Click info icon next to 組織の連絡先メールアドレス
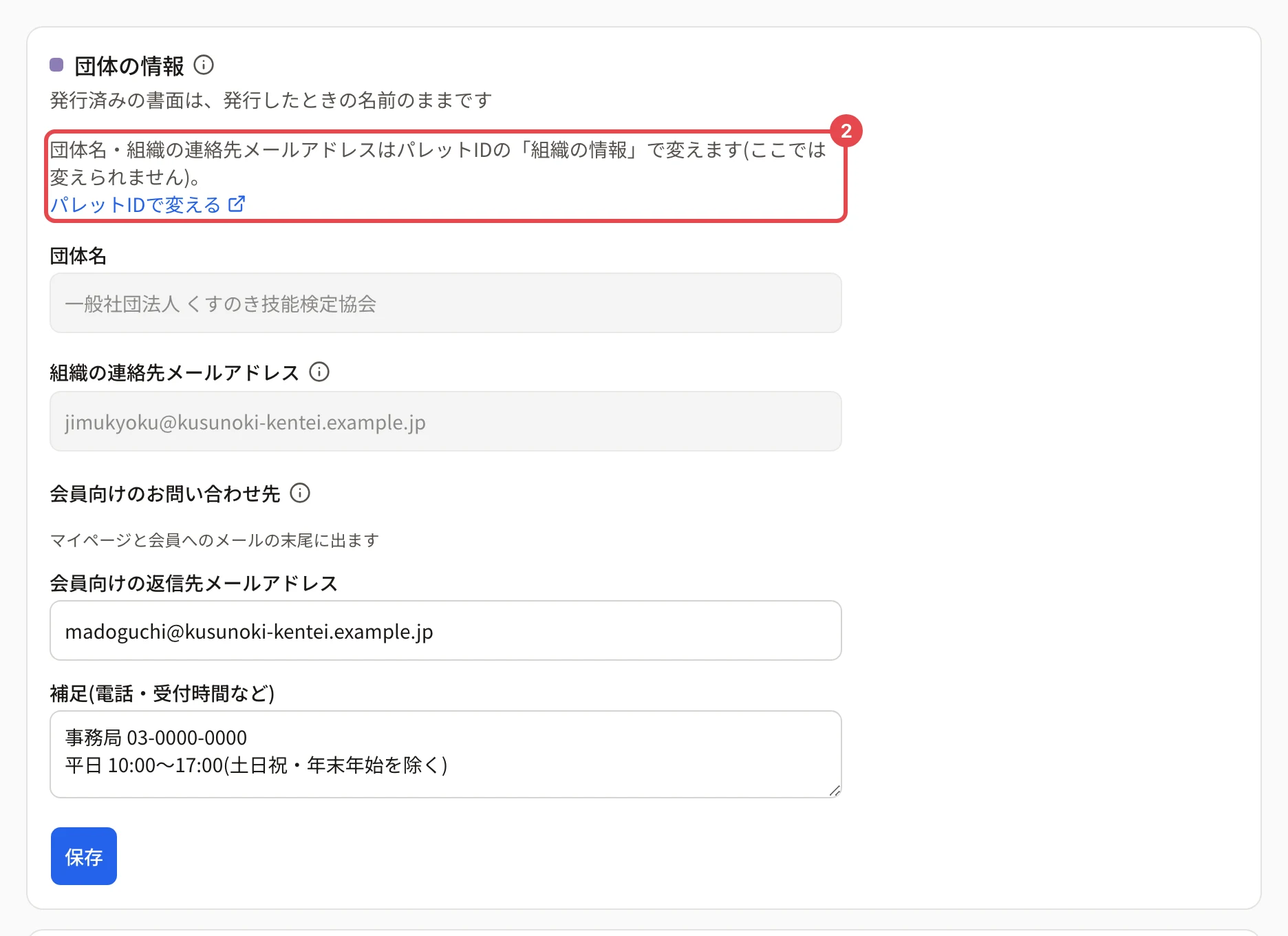Image resolution: width=1288 pixels, height=936 pixels. pos(319,372)
